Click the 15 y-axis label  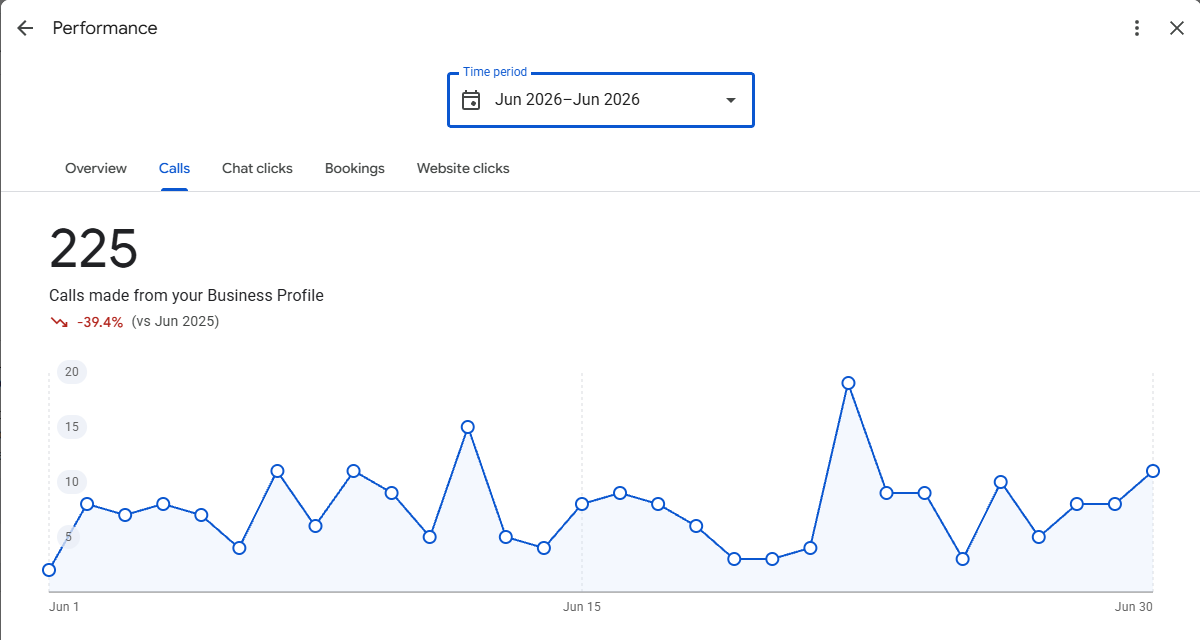tap(72, 427)
